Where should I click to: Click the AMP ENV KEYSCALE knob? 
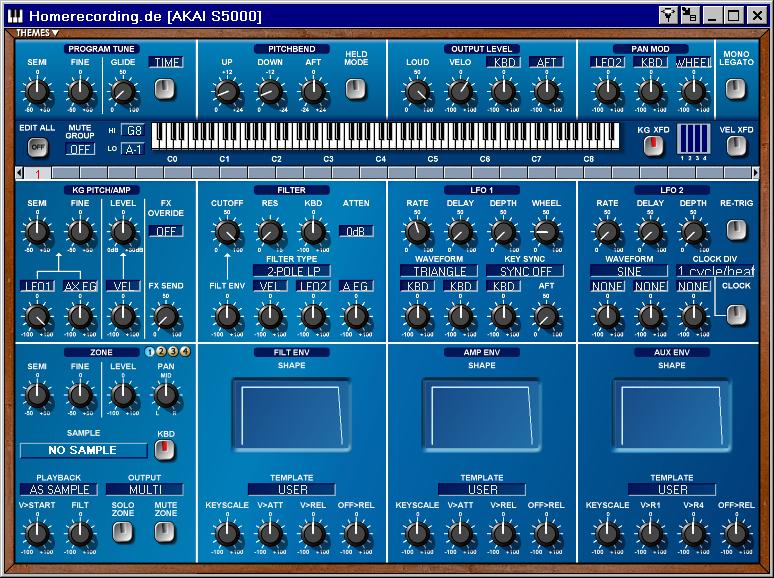pyautogui.click(x=417, y=535)
